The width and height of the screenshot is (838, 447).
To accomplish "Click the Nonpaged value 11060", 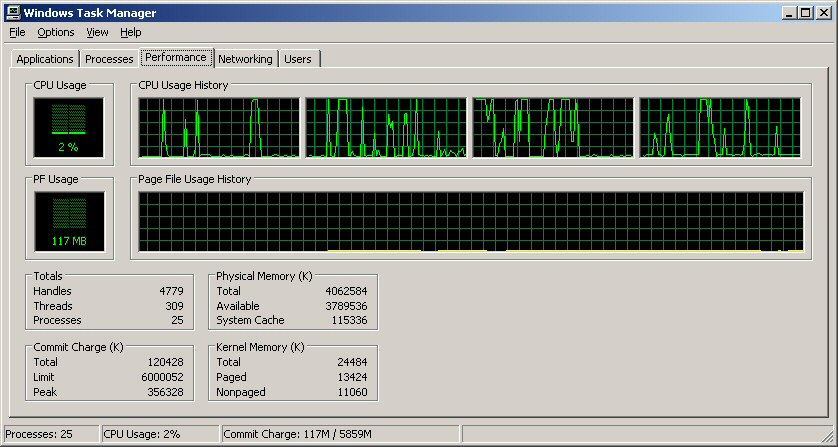I will 352,392.
